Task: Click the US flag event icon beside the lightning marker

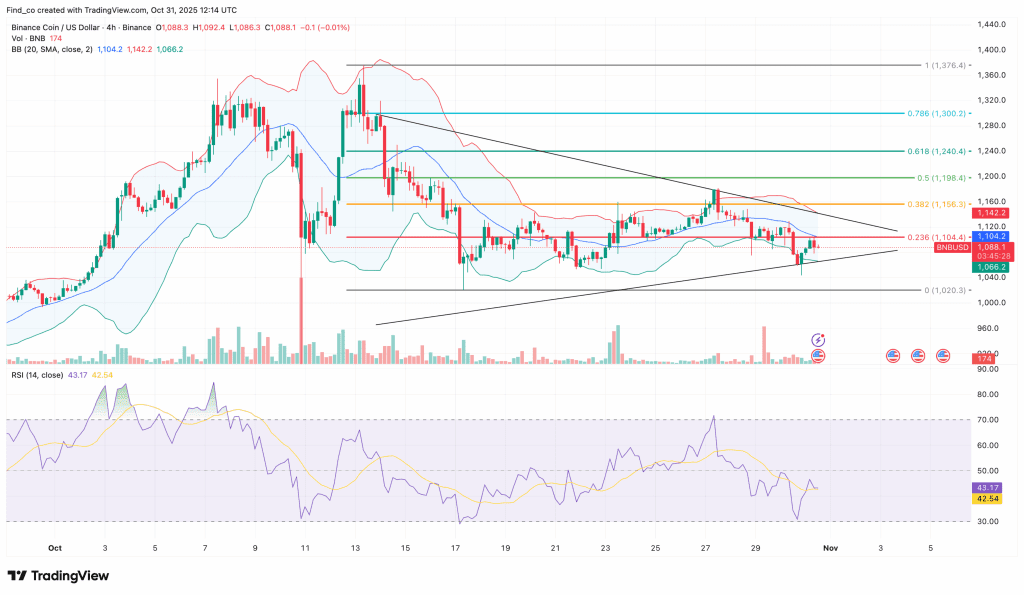Action: click(818, 356)
